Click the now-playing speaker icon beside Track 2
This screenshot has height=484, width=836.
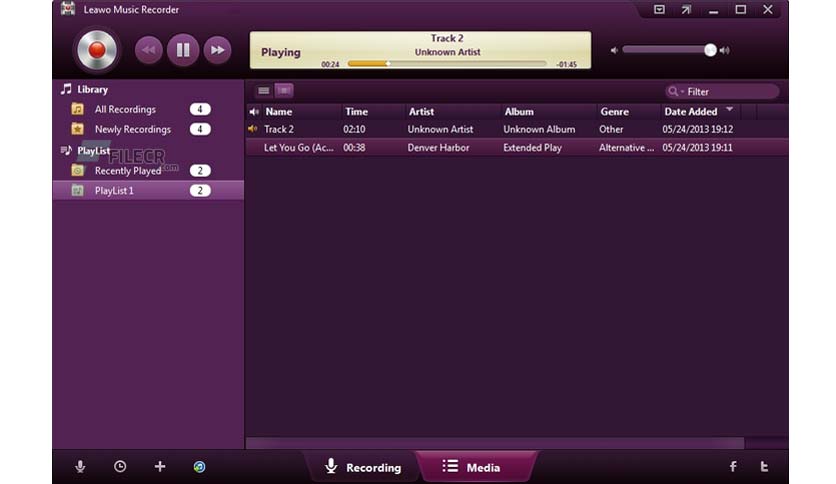(253, 129)
